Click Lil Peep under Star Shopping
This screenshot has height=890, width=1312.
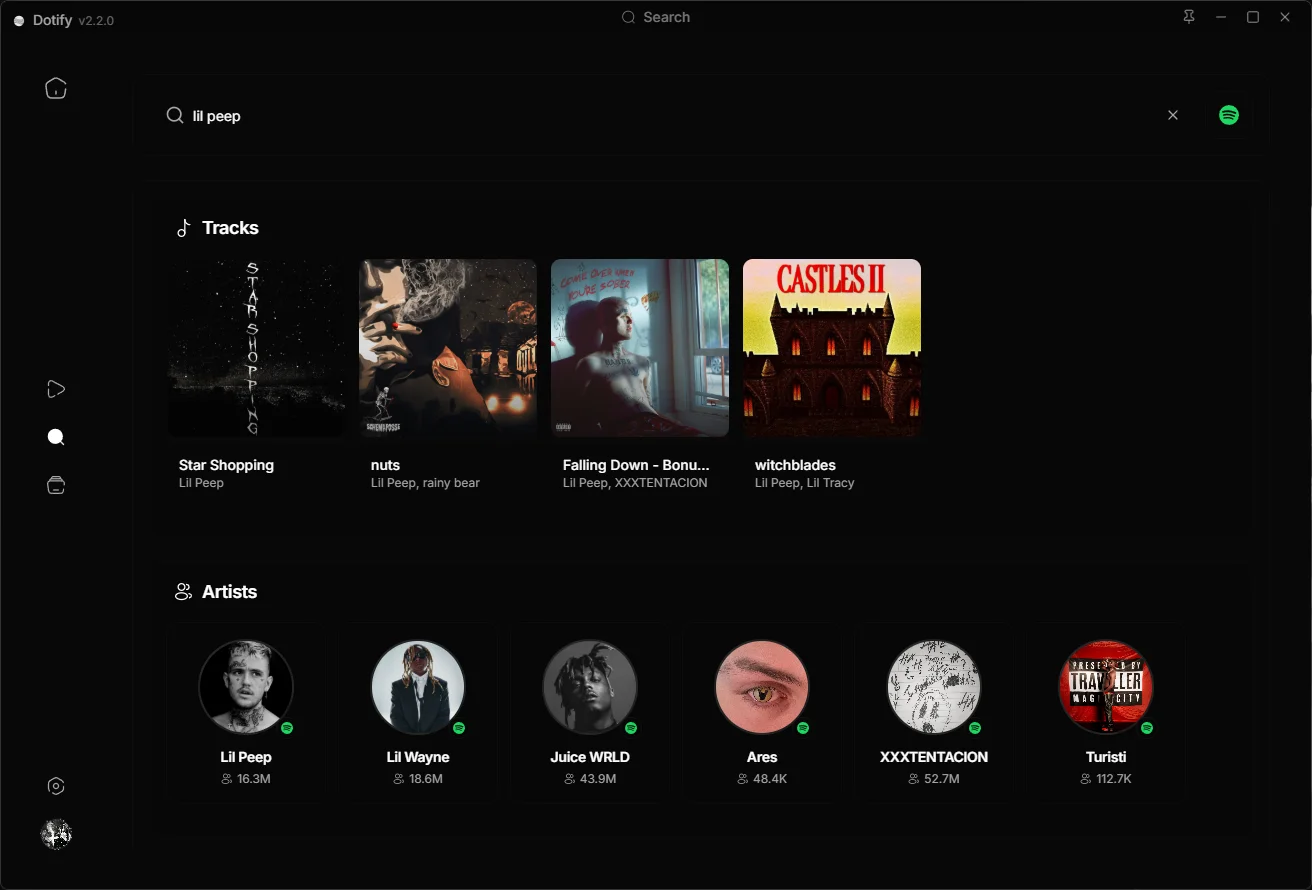pyautogui.click(x=201, y=483)
